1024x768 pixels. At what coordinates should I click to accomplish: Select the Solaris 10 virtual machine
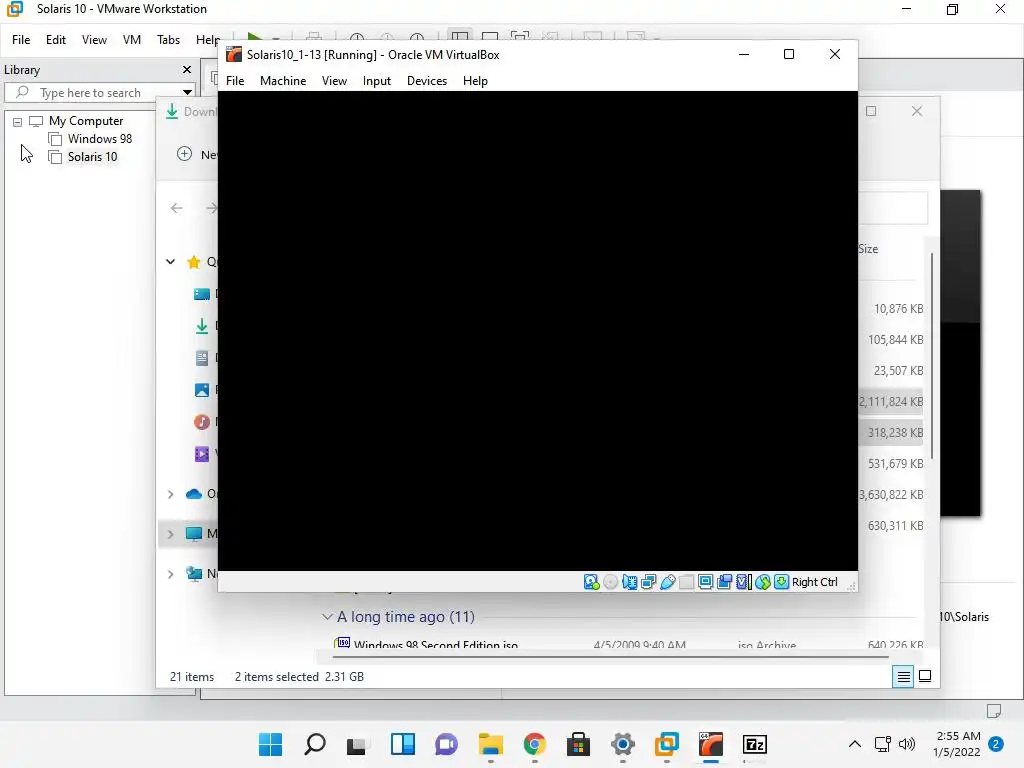[x=93, y=157]
